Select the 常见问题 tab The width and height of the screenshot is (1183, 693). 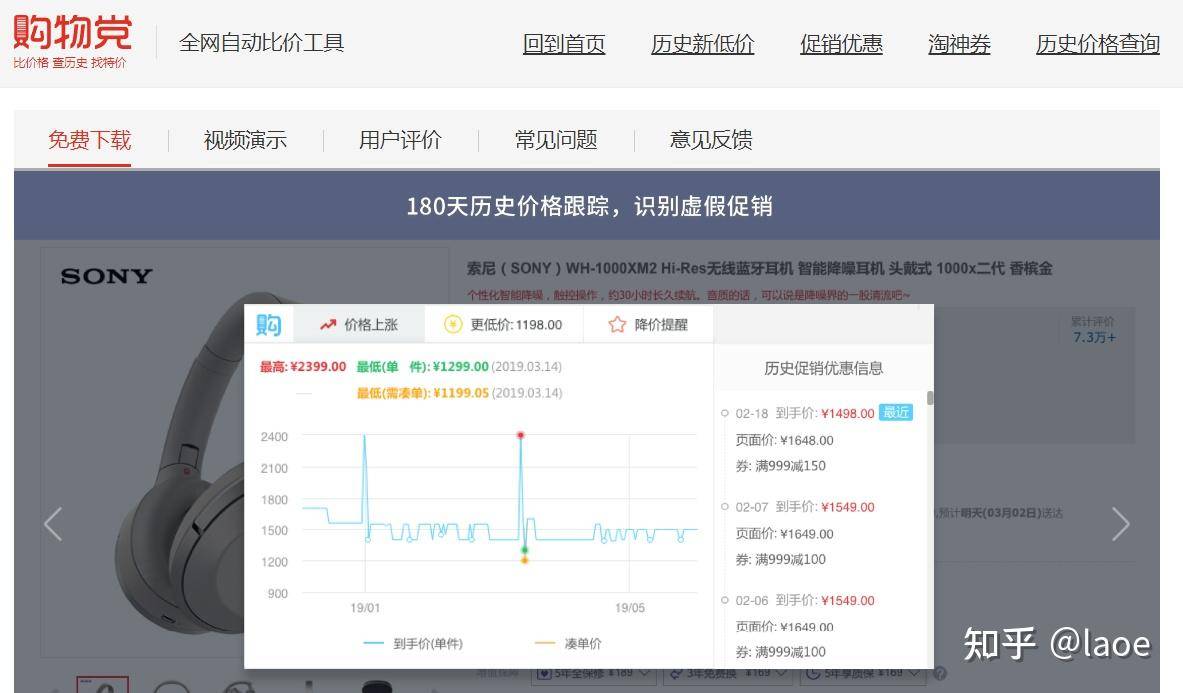(x=556, y=140)
